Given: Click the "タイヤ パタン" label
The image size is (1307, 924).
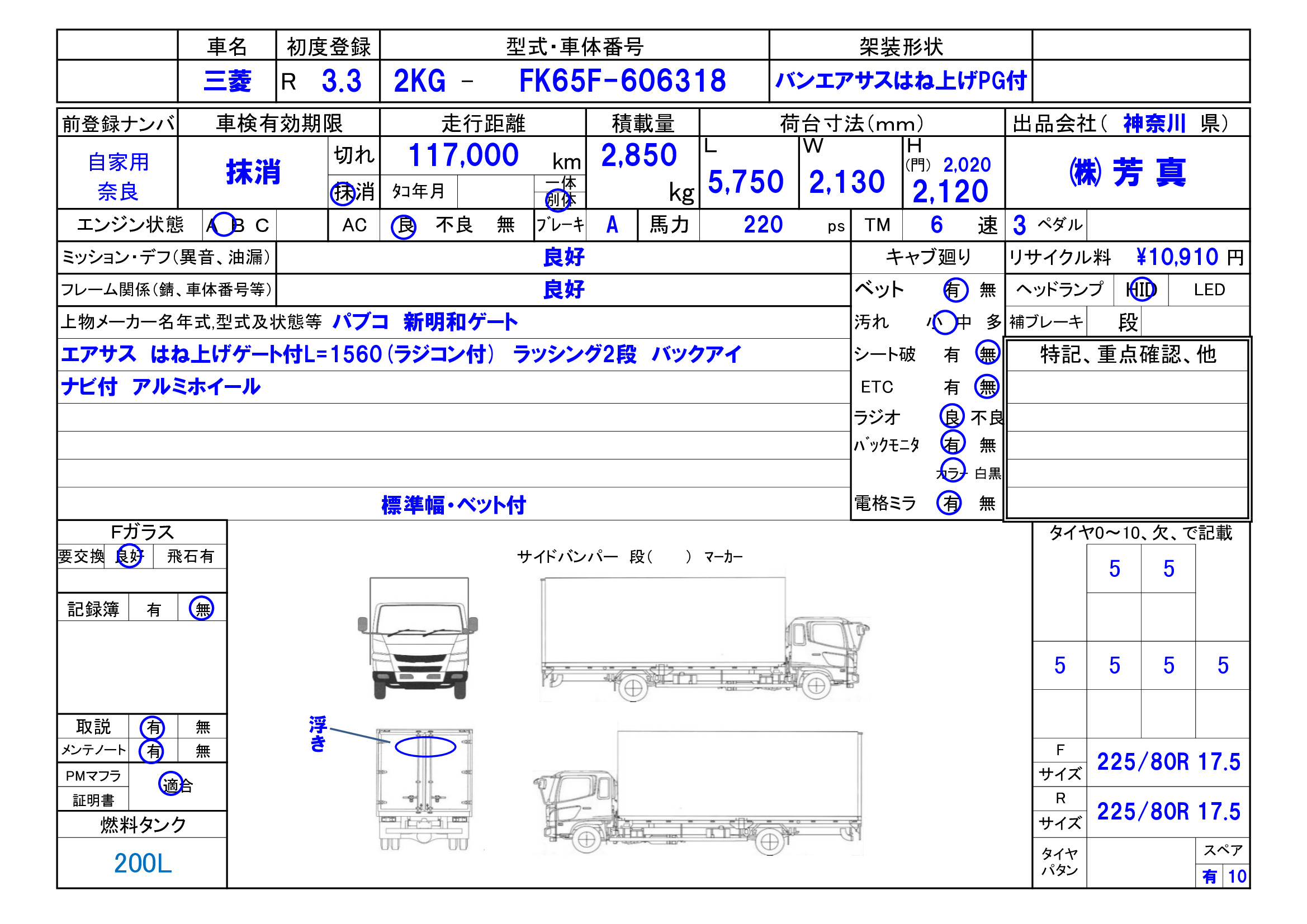Looking at the screenshot, I should tap(1059, 862).
